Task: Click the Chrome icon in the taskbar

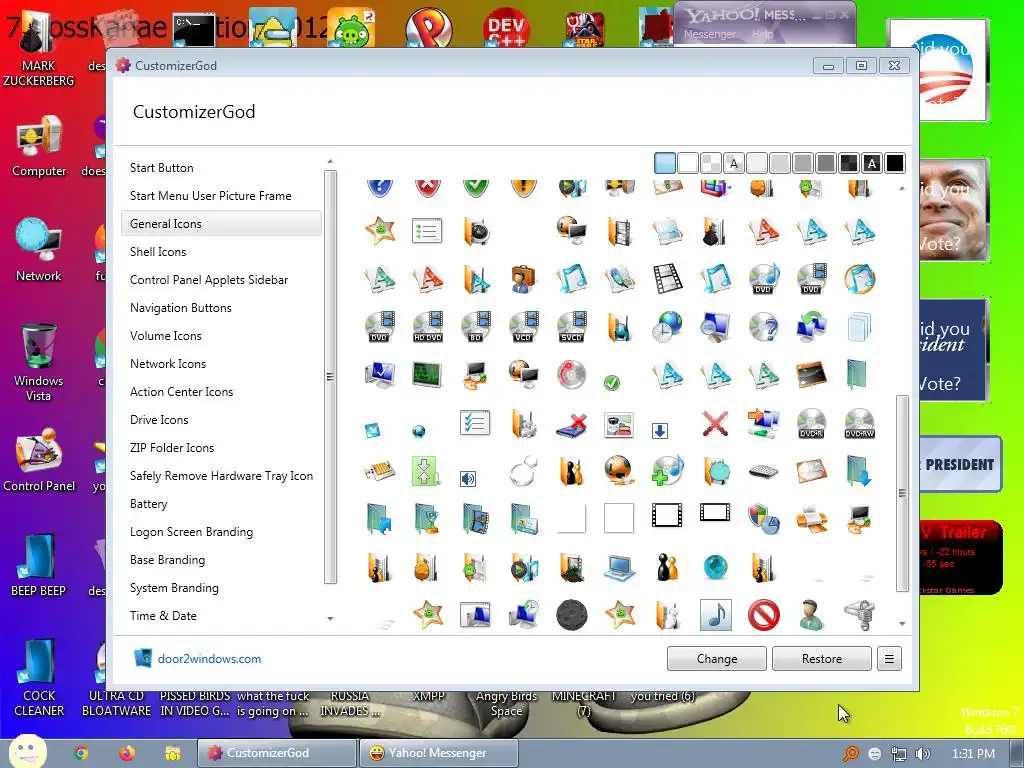Action: pos(81,753)
